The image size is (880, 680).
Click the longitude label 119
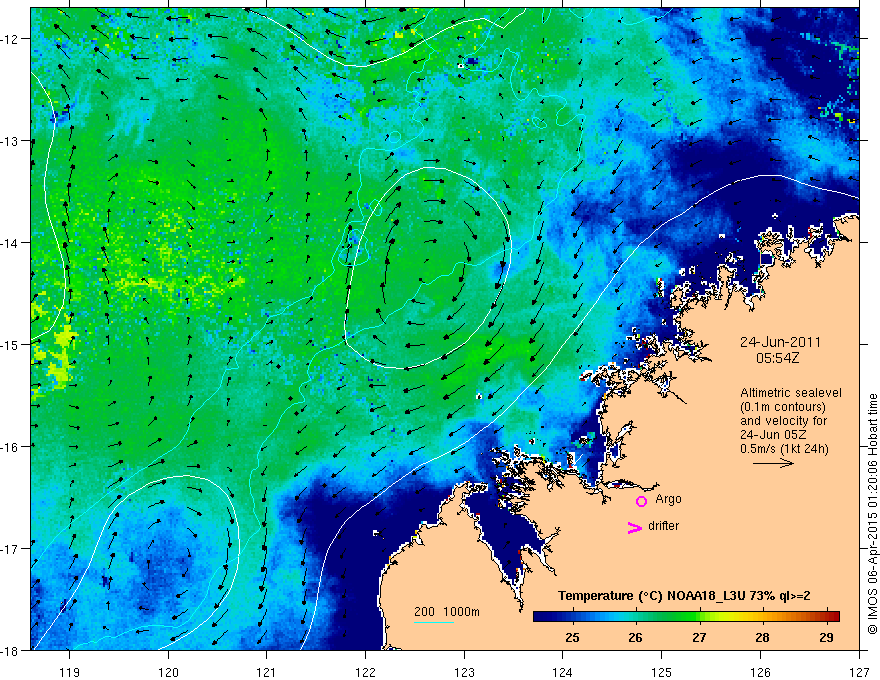(x=70, y=672)
